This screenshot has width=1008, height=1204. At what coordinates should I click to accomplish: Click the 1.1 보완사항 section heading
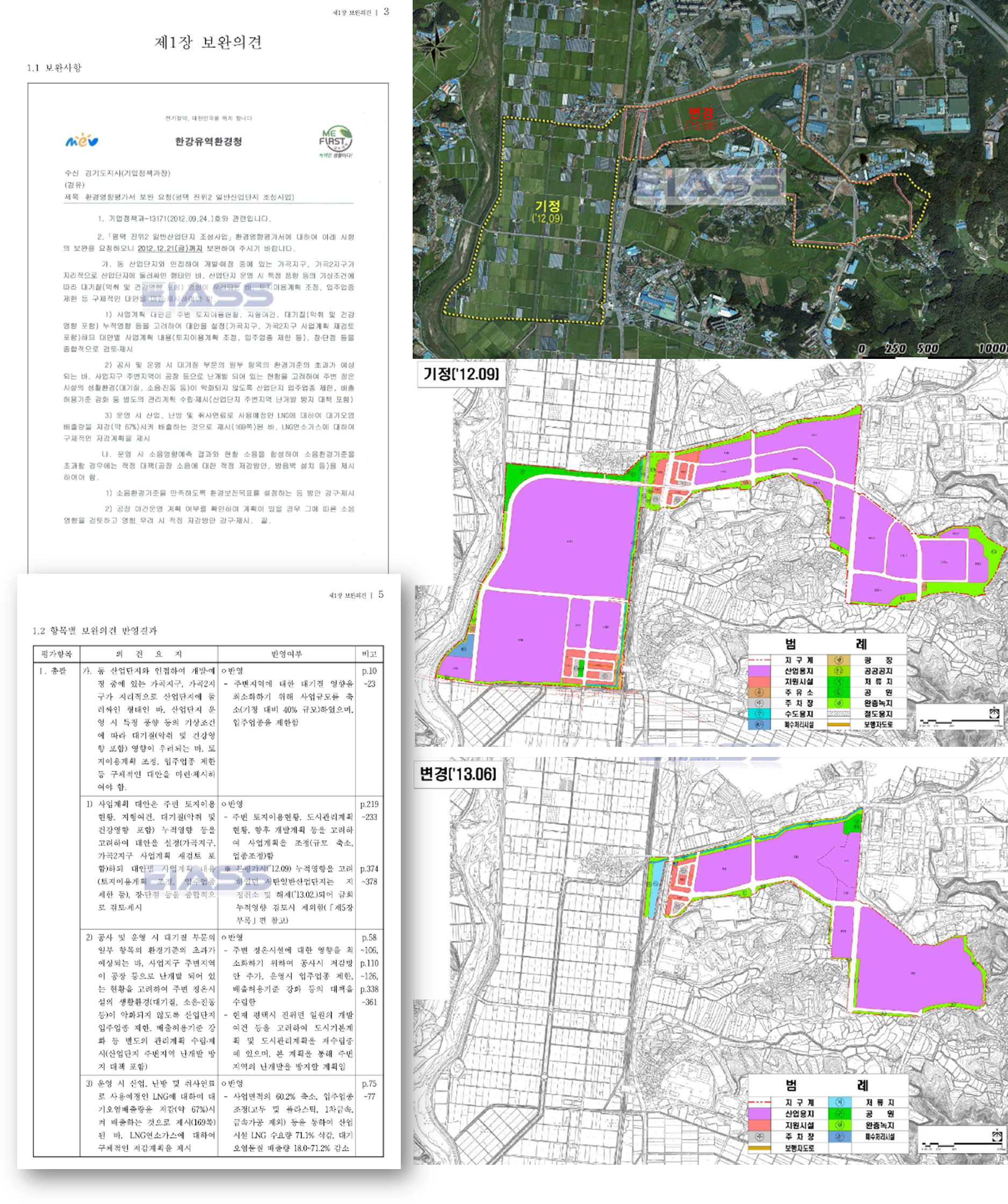(x=54, y=68)
